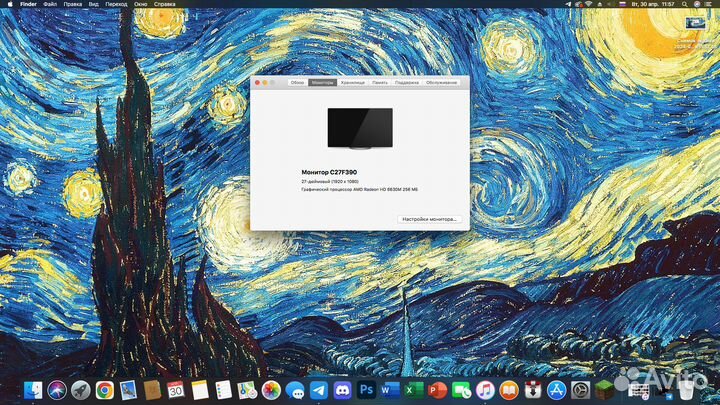Open the Finder menu in the menu bar
The width and height of the screenshot is (720, 405).
pyautogui.click(x=28, y=4)
